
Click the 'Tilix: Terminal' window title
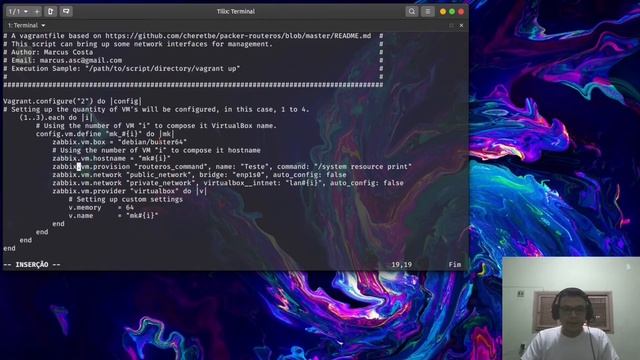[x=236, y=11]
